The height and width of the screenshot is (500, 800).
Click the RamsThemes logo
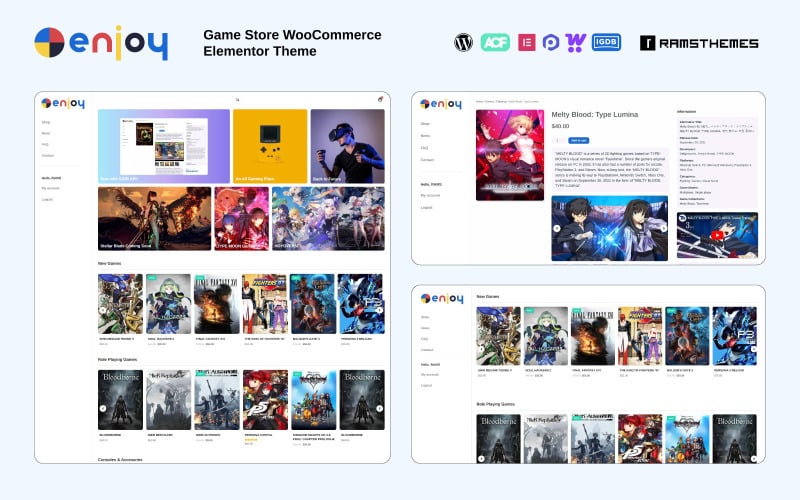[699, 43]
